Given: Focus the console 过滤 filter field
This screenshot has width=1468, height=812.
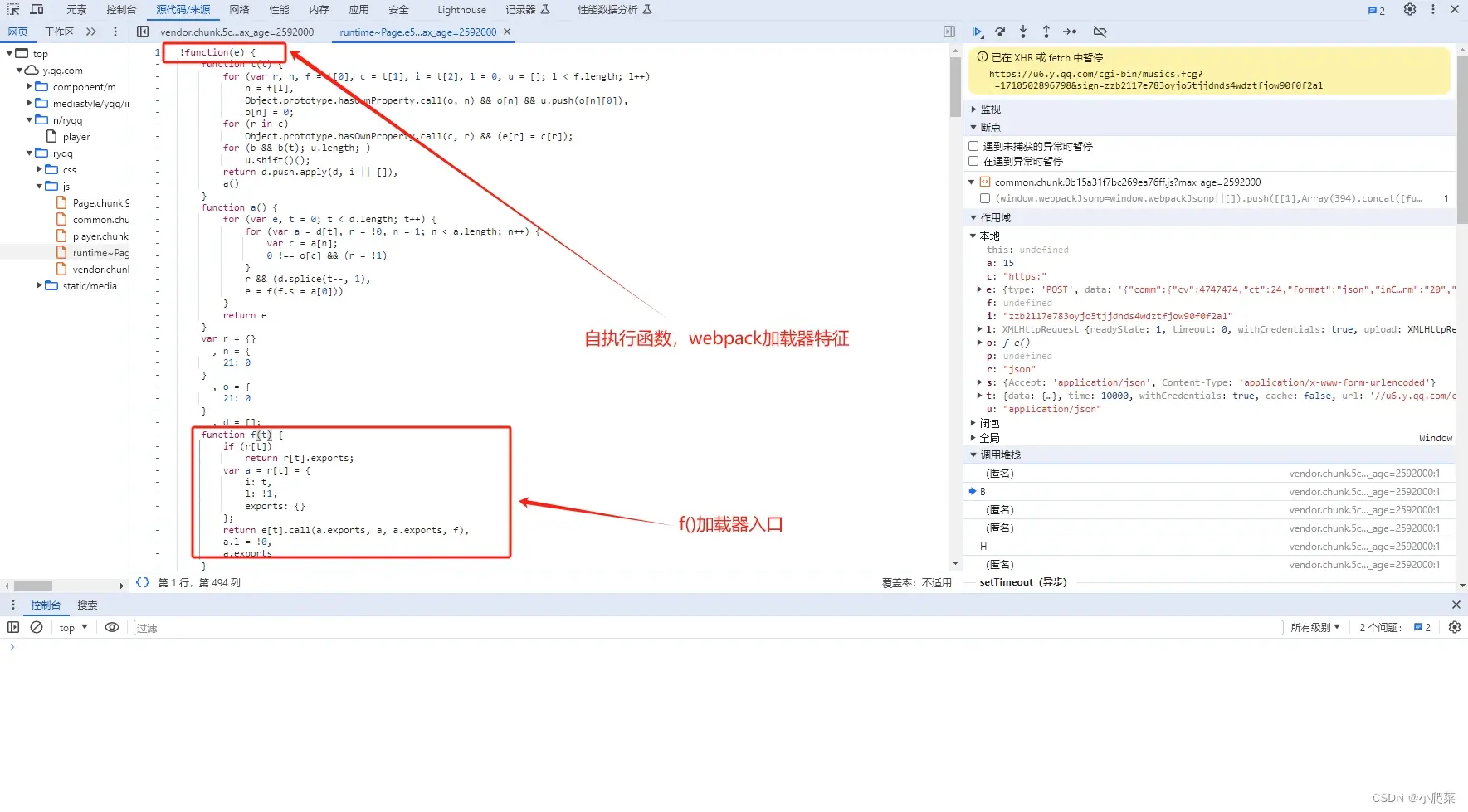Looking at the screenshot, I should [x=708, y=628].
